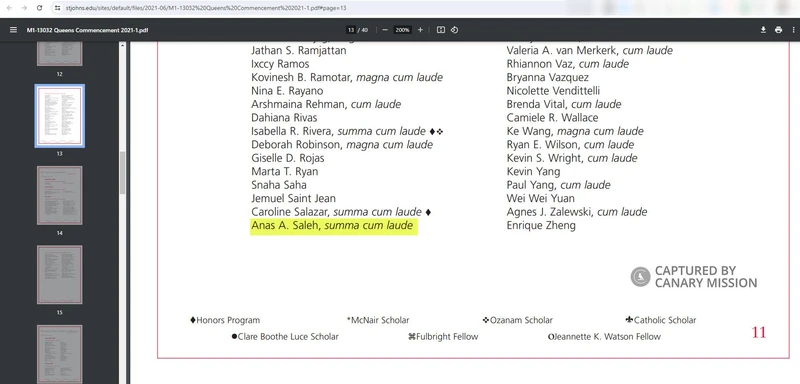Click the browser forward arrow
The height and width of the screenshot is (384, 800).
pyautogui.click(x=24, y=8)
